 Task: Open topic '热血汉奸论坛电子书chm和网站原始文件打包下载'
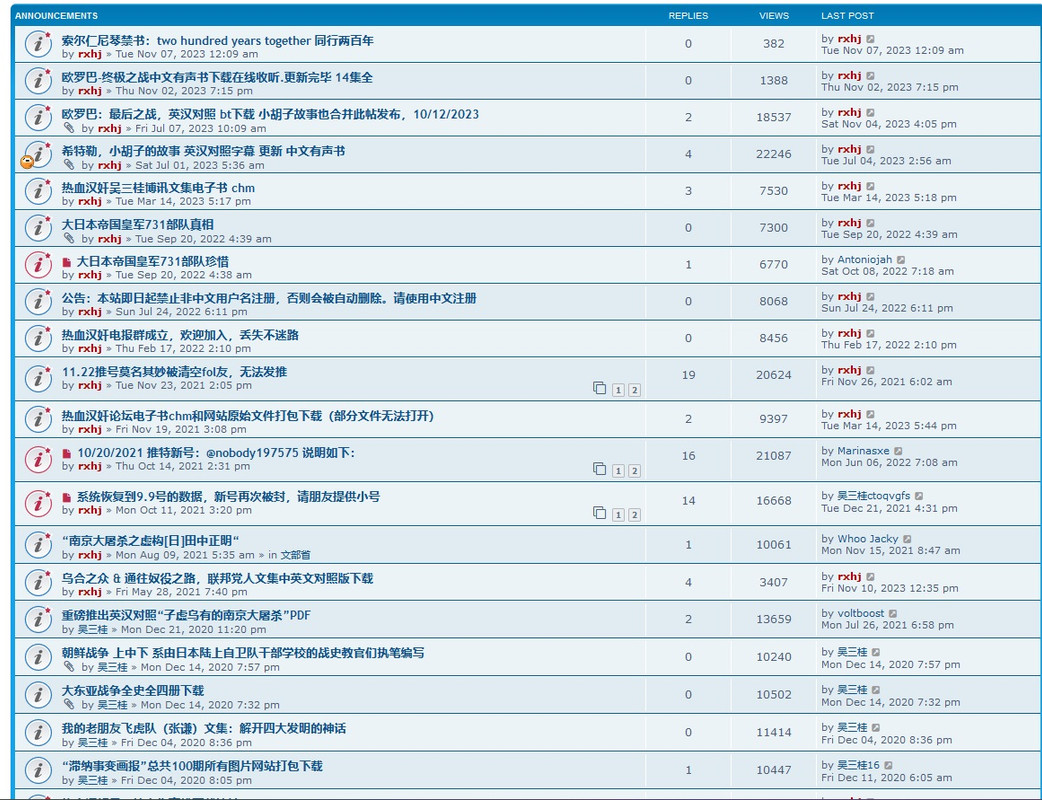point(248,416)
